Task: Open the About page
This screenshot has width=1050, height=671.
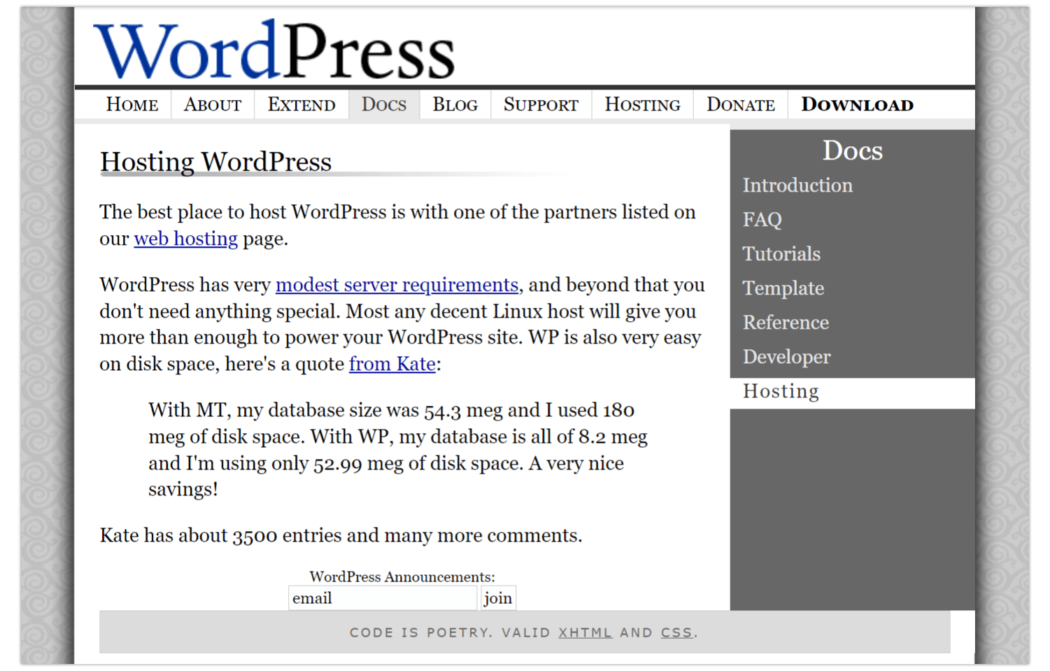Action: pos(211,104)
